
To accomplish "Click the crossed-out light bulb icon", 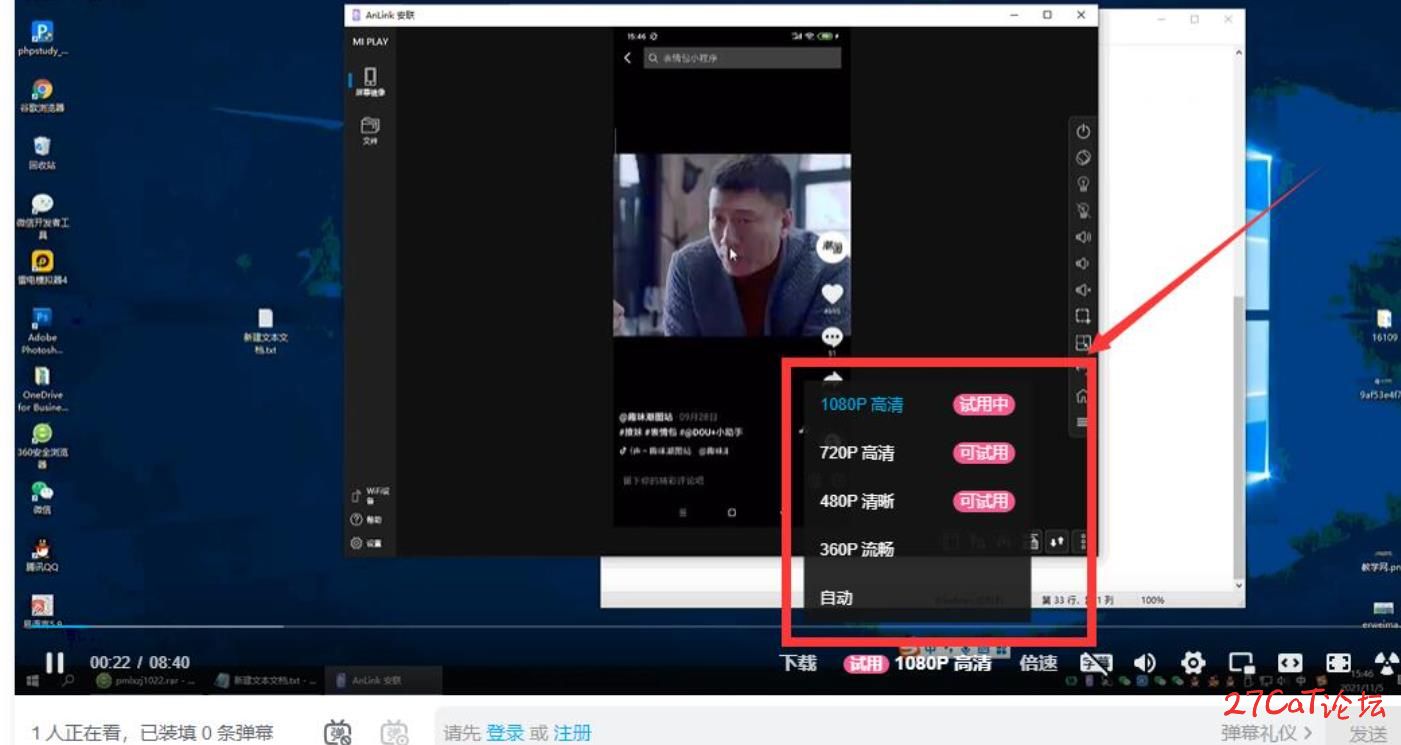I will coord(1083,211).
